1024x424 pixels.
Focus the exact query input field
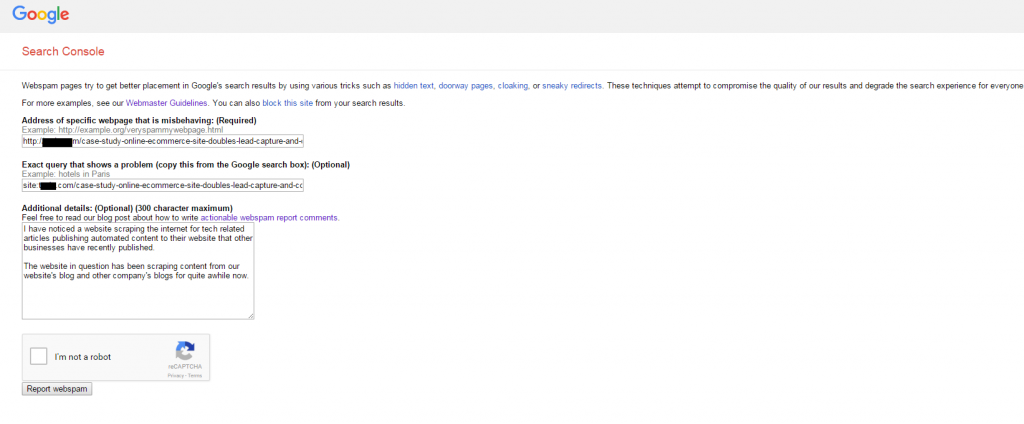click(x=163, y=186)
